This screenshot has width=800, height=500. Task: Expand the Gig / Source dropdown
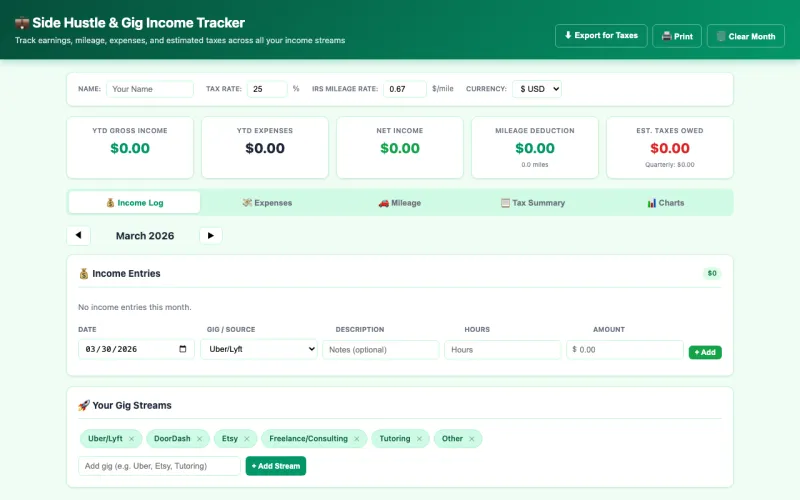coord(259,350)
